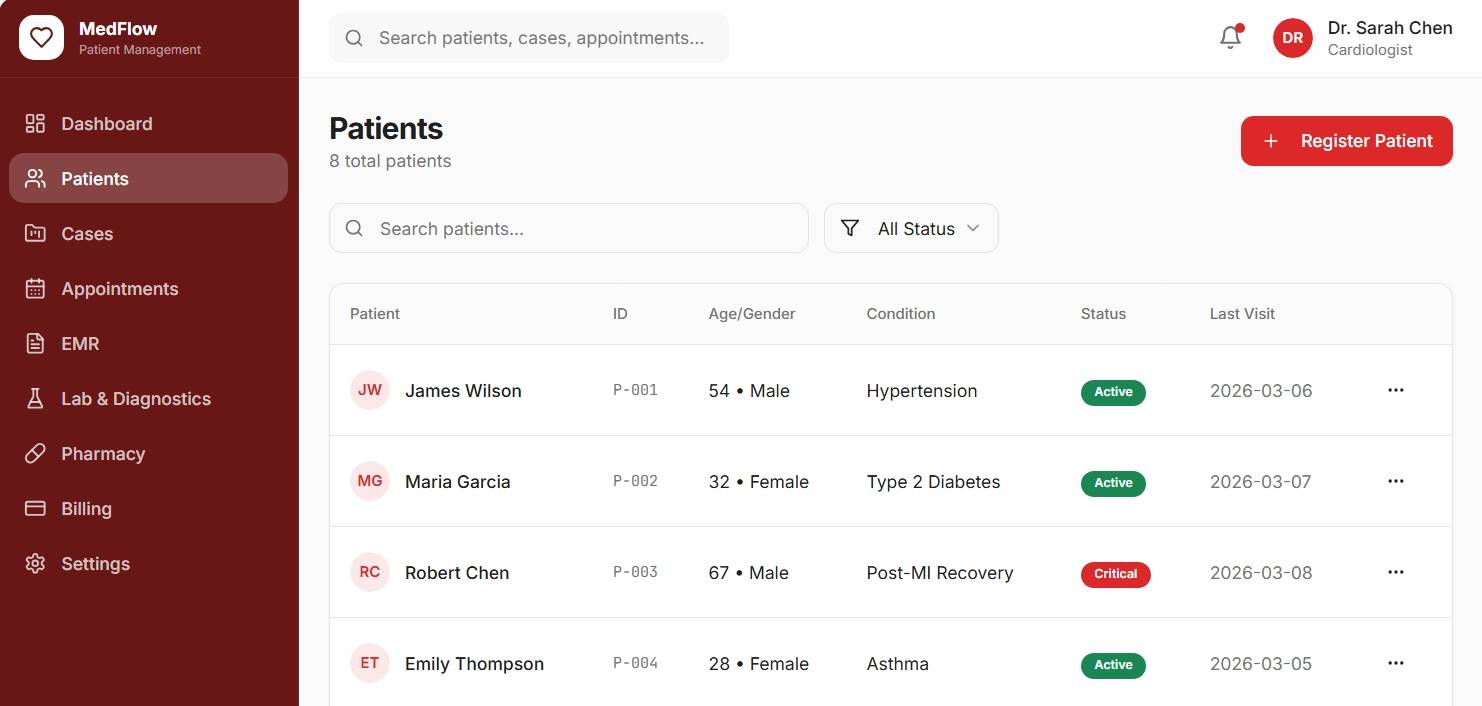Viewport: 1482px width, 706px height.
Task: Click the Settings gear icon
Action: coord(35,564)
